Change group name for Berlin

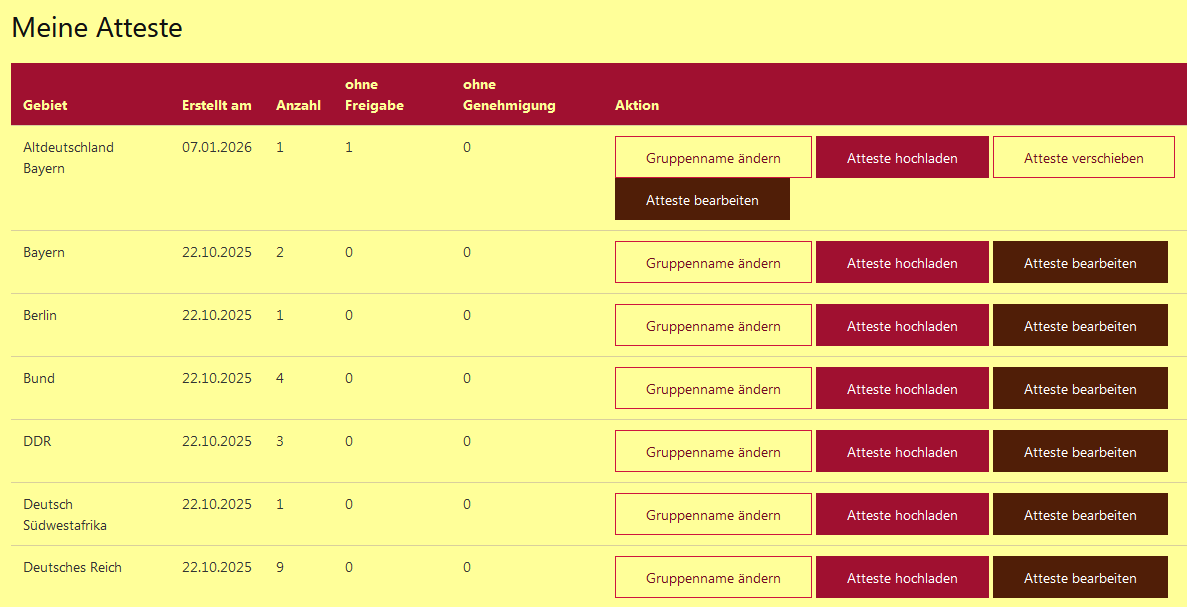[713, 326]
